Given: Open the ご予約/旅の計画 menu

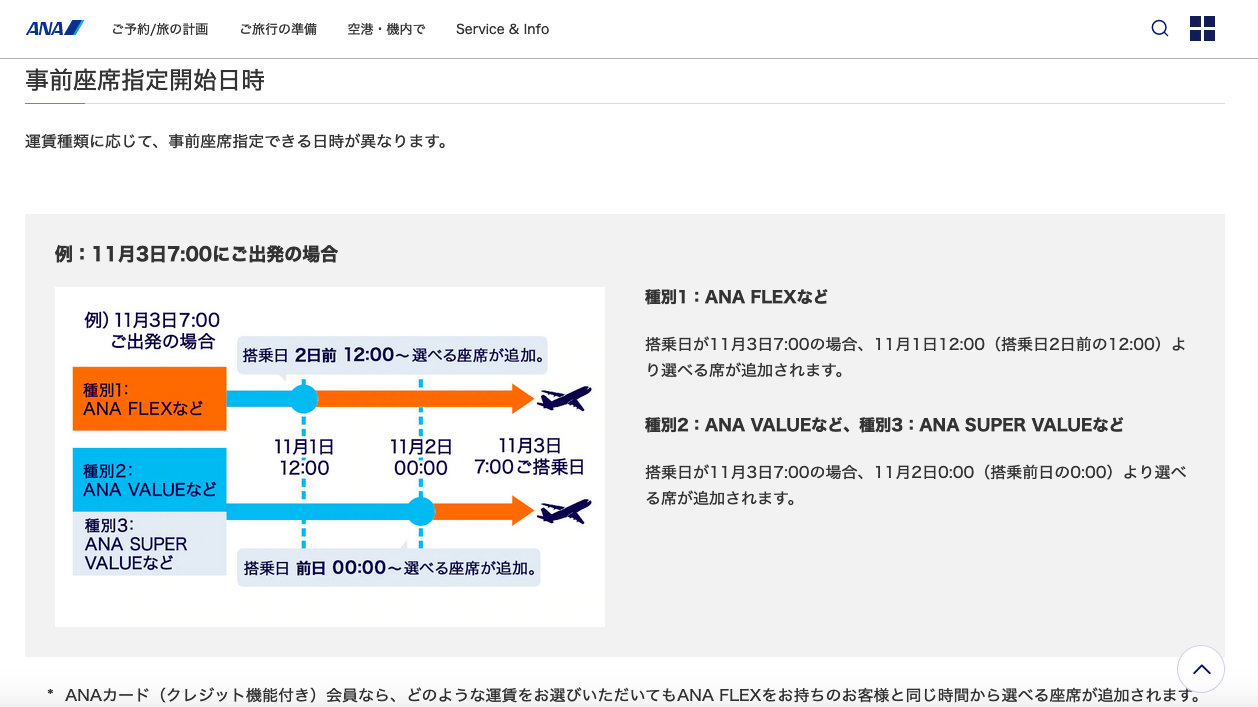Looking at the screenshot, I should point(160,29).
